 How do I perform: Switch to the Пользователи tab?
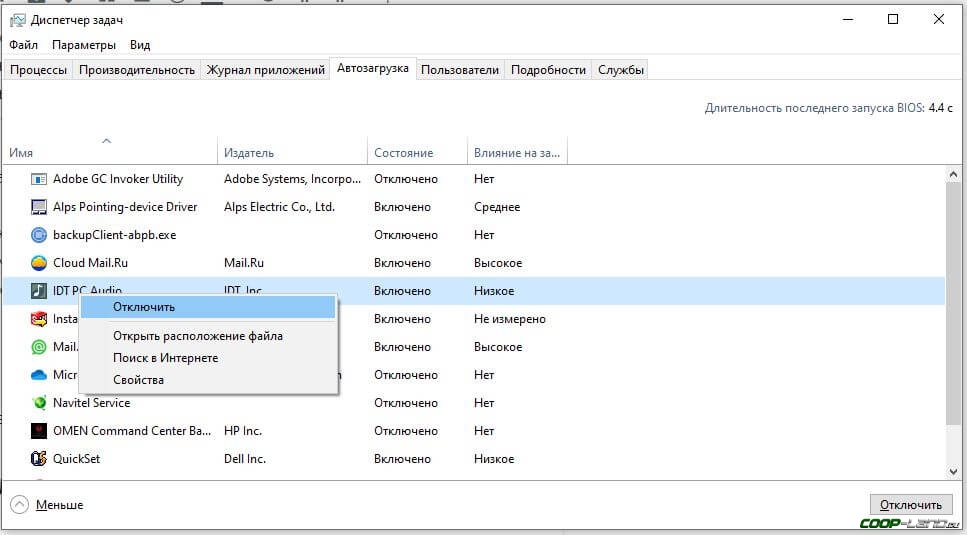tap(460, 70)
